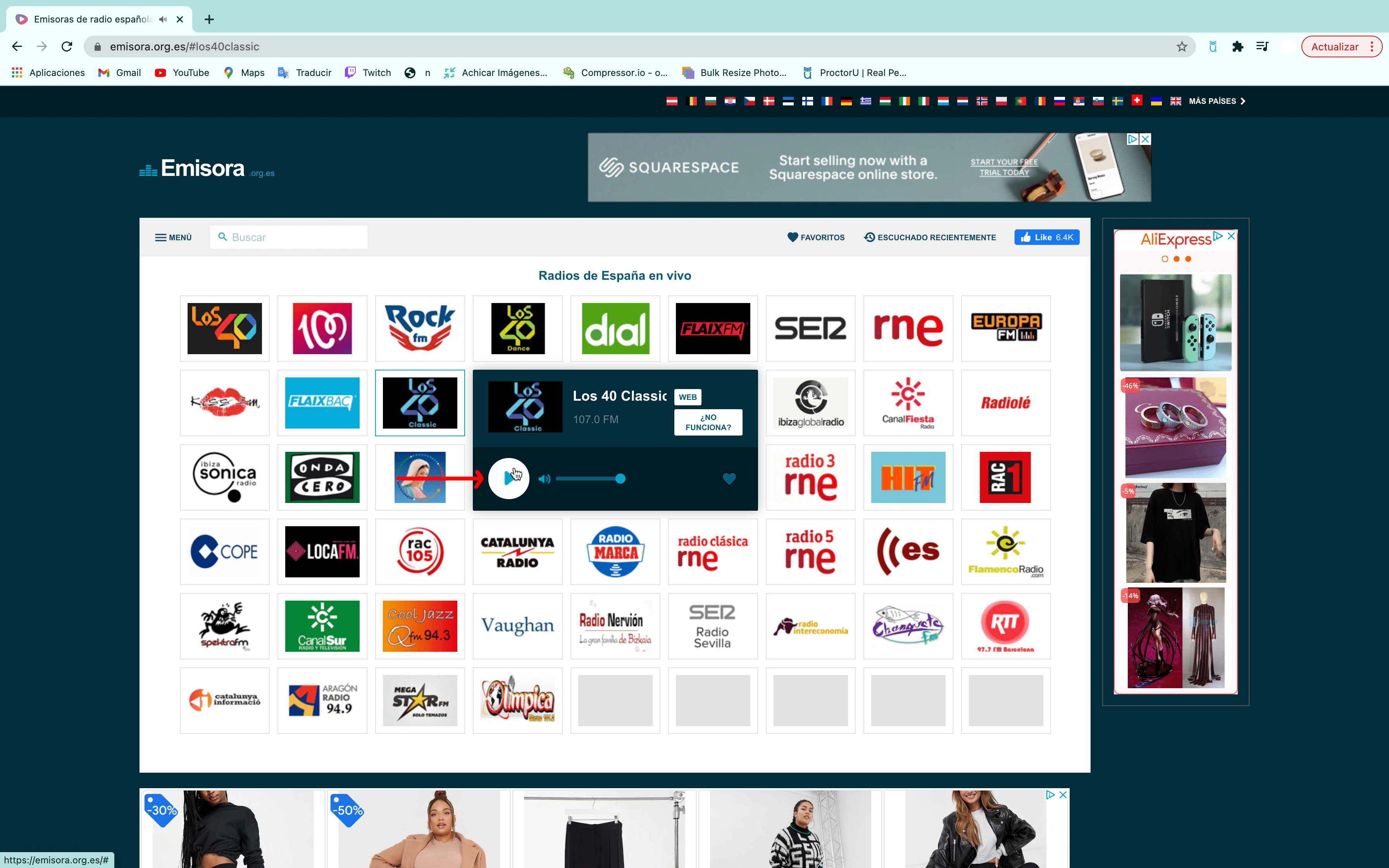This screenshot has height=868, width=1389.
Task: Drag the volume slider to adjust level
Action: click(621, 478)
